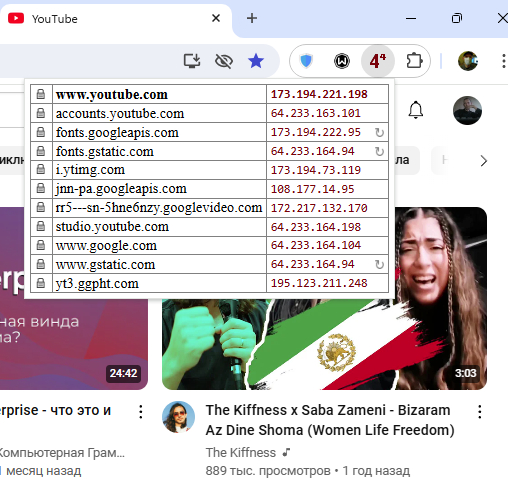Open the Chrome three-dot menu
The width and height of the screenshot is (508, 496).
[504, 61]
